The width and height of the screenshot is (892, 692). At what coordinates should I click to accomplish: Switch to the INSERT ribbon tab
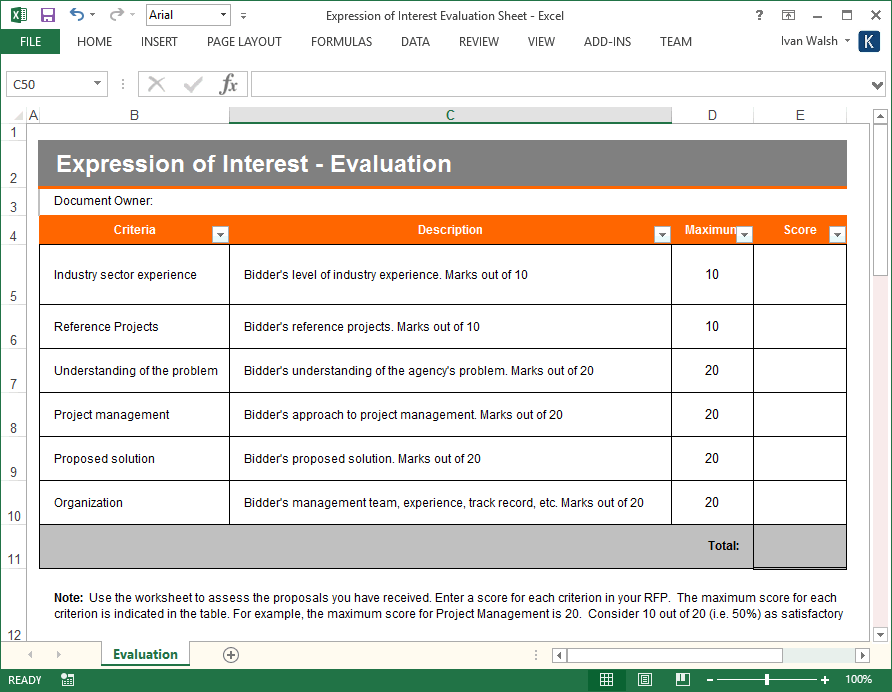coord(159,42)
